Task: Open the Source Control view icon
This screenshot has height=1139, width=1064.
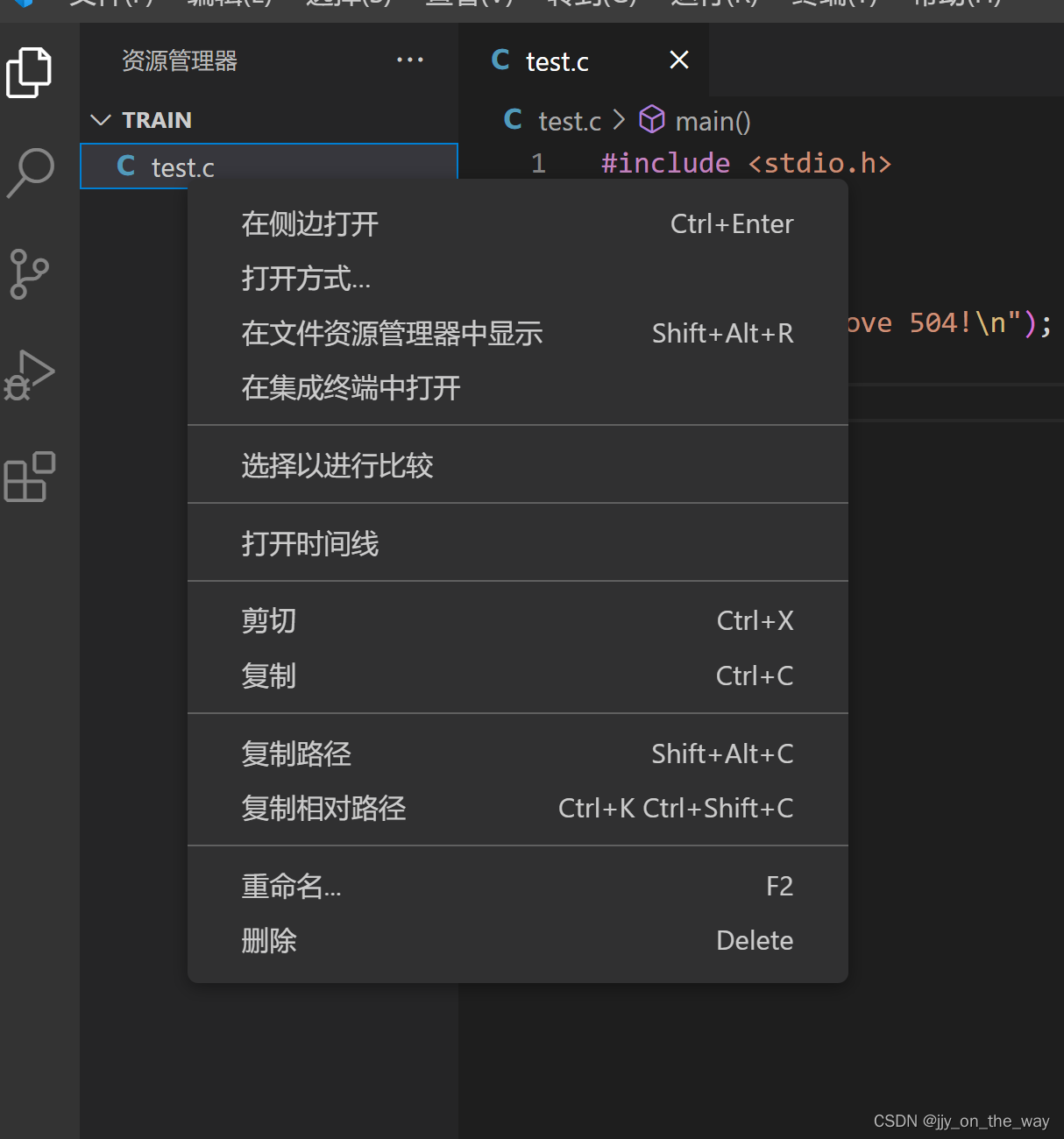Action: (30, 273)
